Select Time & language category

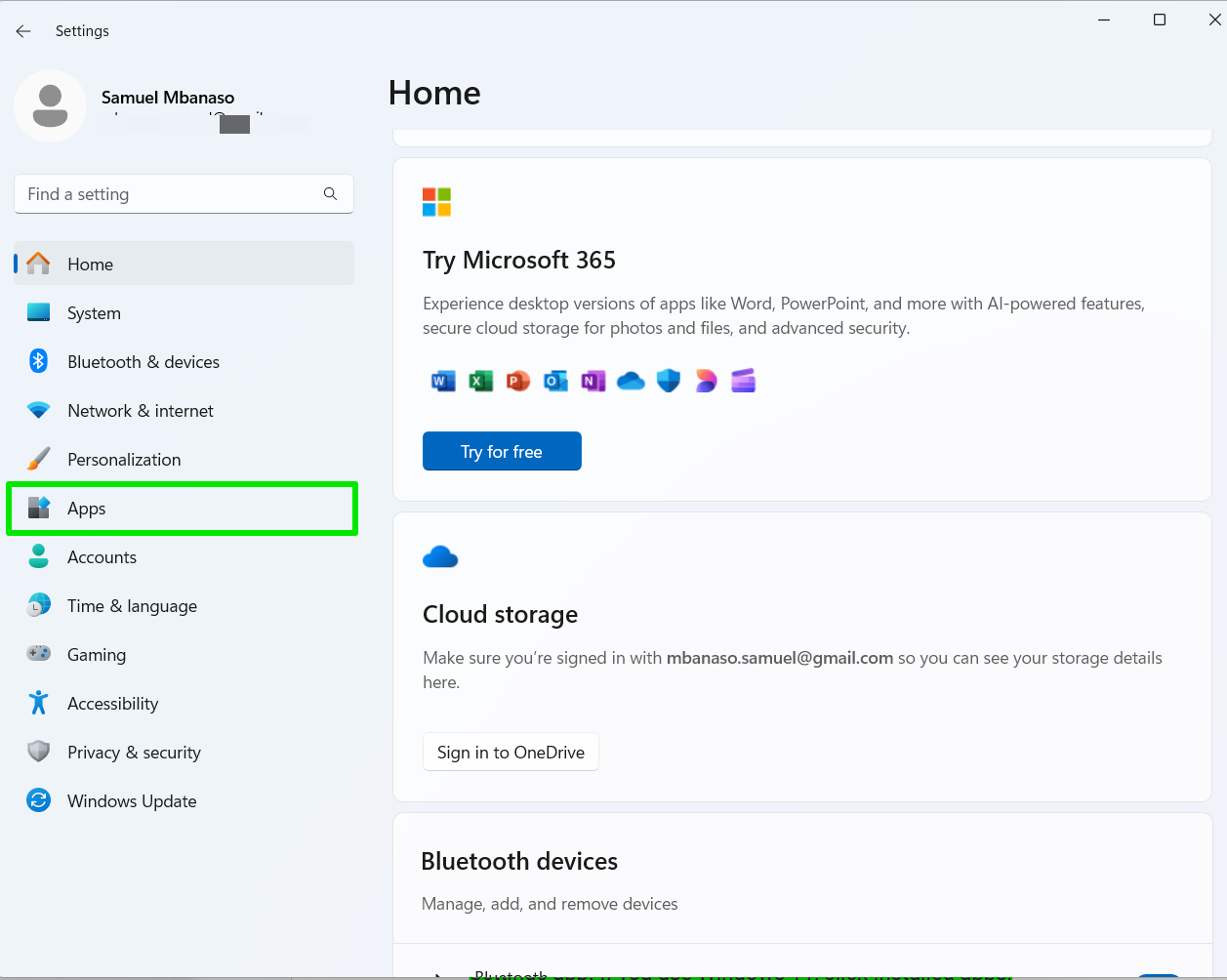tap(132, 606)
